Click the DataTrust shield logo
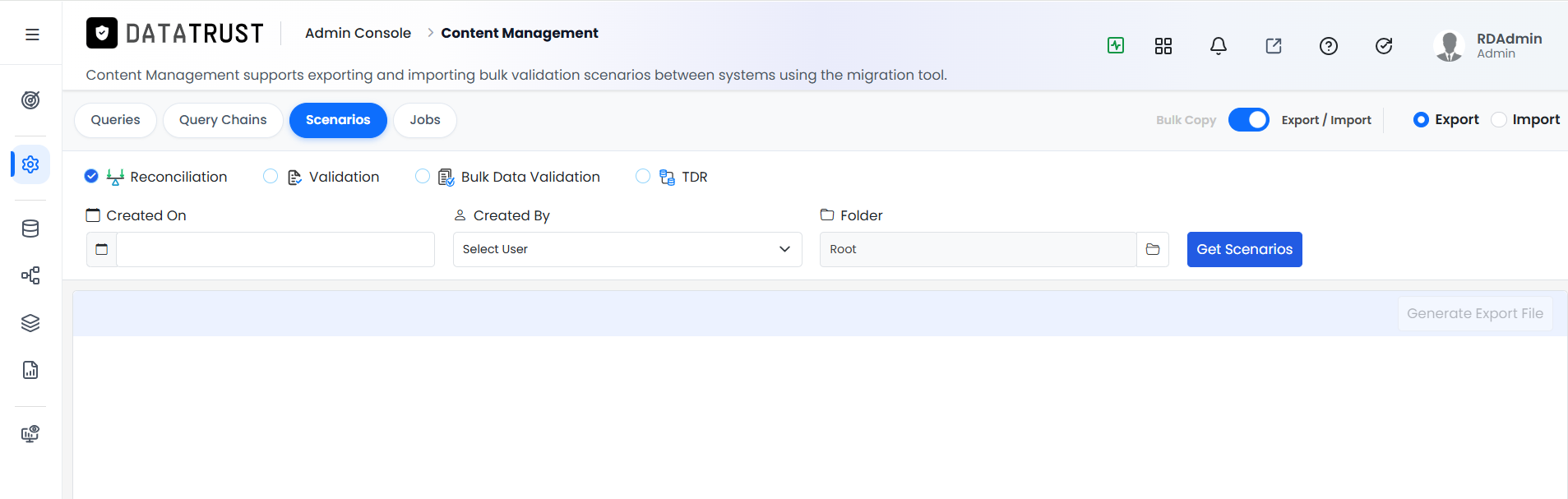 click(102, 33)
